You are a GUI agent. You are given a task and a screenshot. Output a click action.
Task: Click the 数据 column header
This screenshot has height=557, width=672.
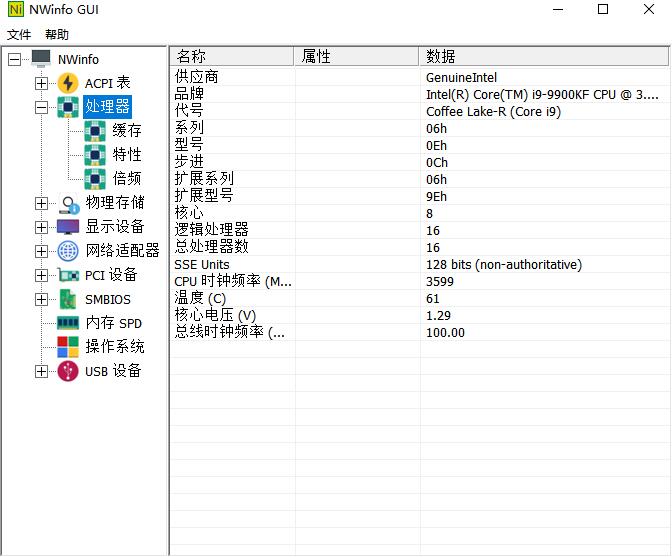tap(543, 56)
